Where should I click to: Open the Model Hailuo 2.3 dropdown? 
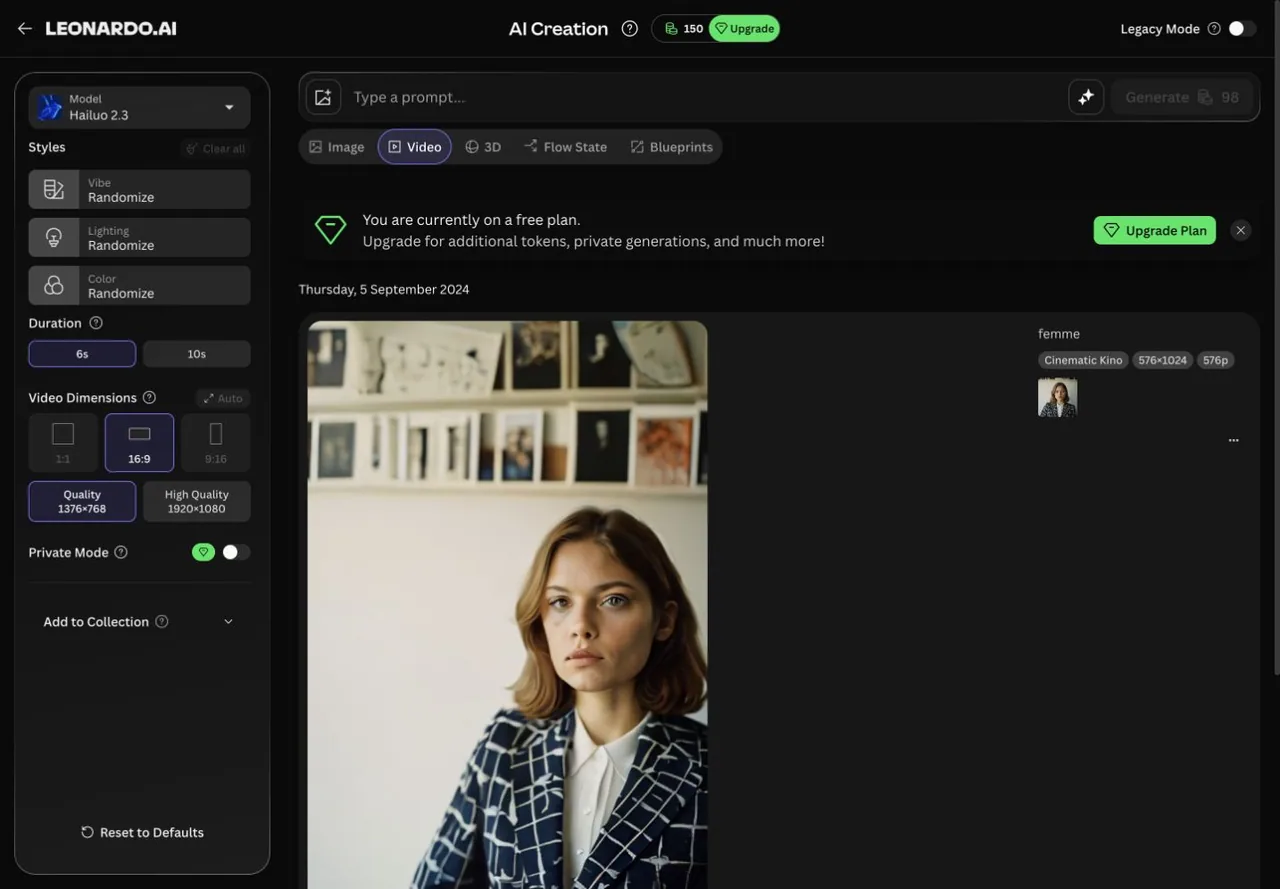point(139,107)
